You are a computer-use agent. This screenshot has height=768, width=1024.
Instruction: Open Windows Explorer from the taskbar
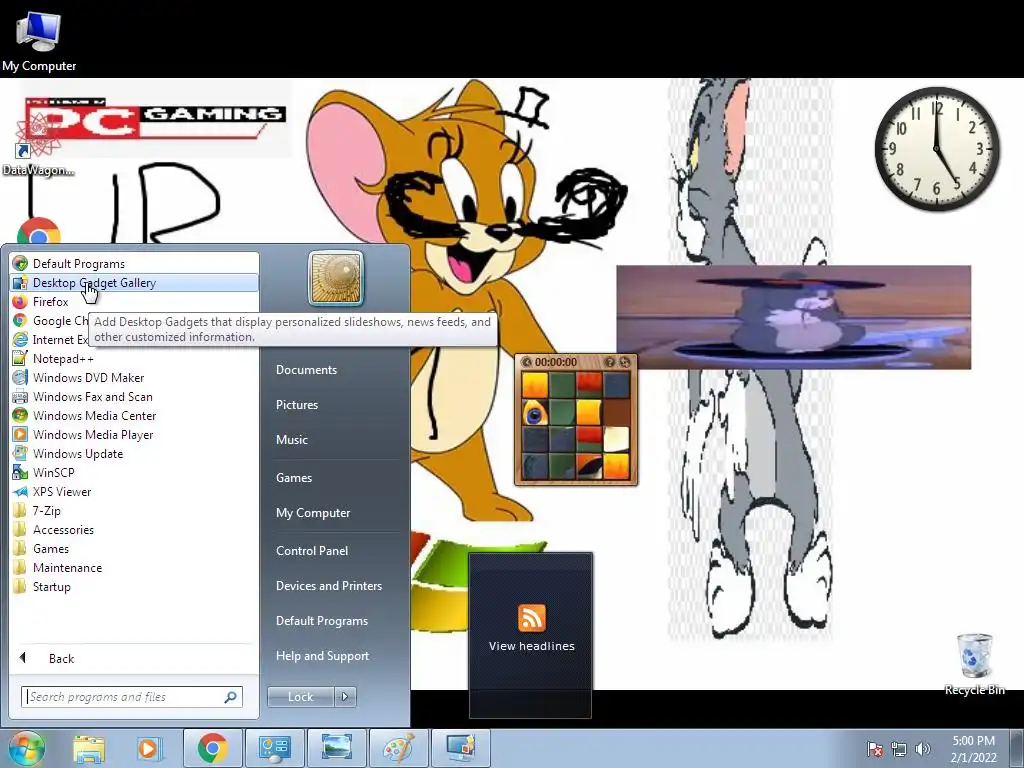[89, 748]
